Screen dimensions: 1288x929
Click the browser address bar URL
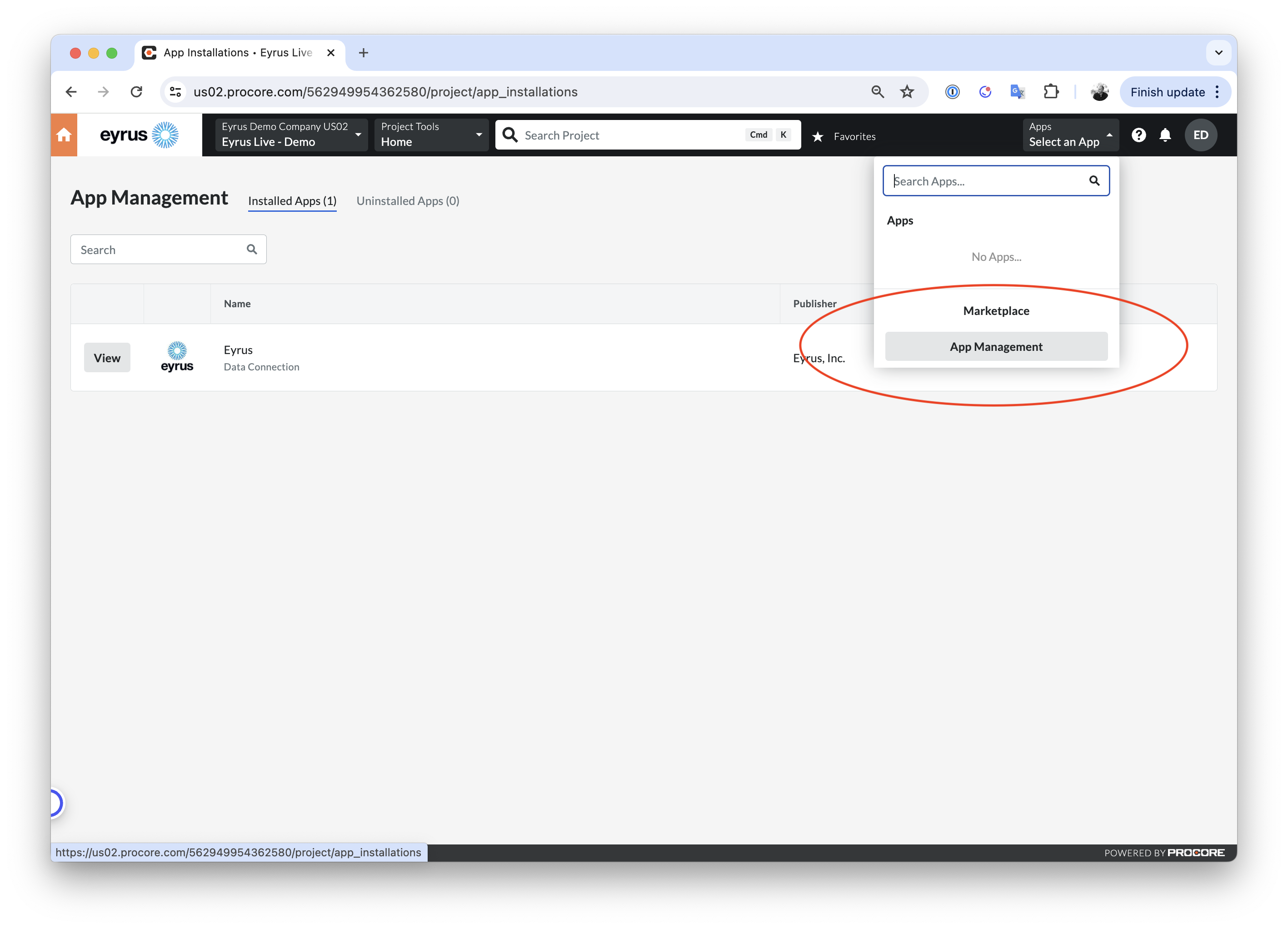tap(385, 92)
